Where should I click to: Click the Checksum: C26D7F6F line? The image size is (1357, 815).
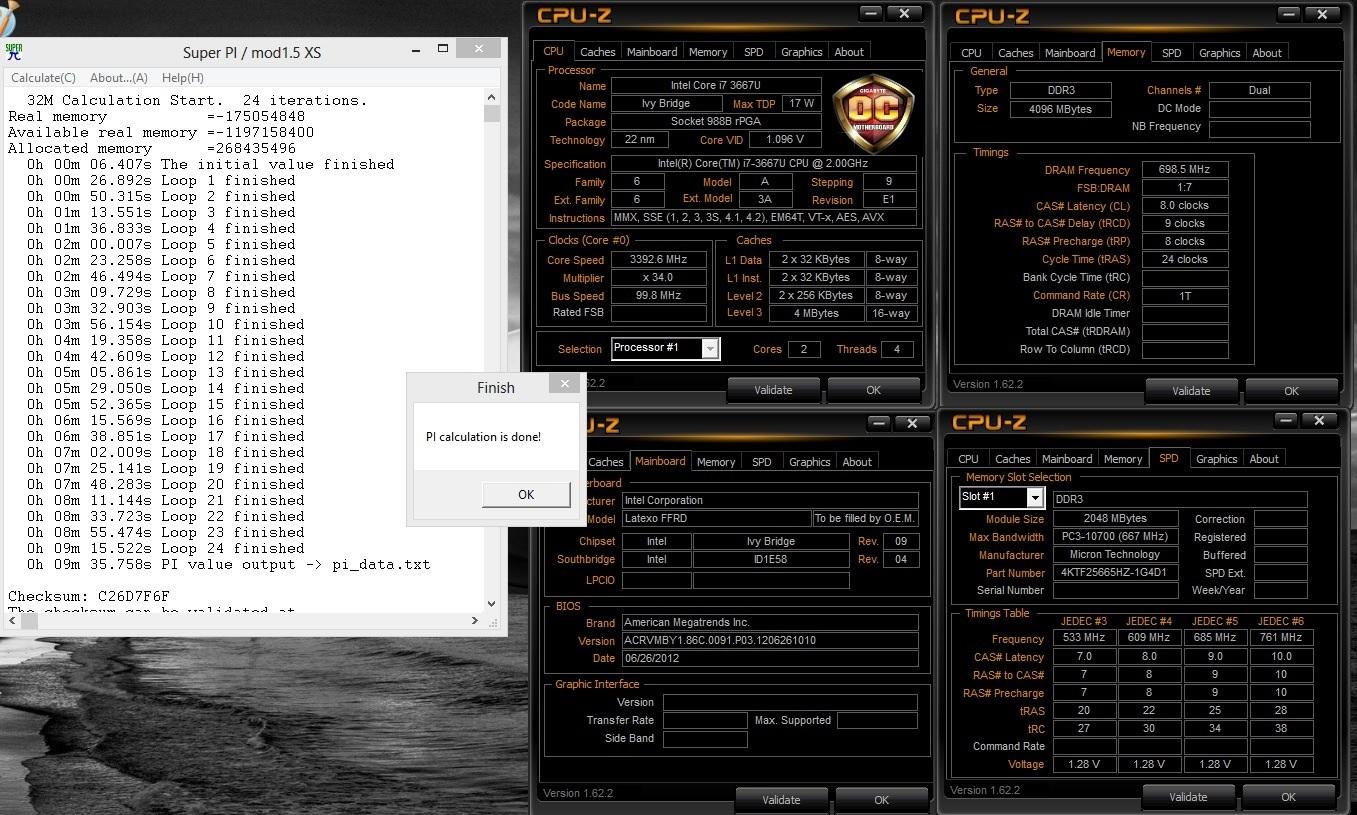pyautogui.click(x=89, y=596)
